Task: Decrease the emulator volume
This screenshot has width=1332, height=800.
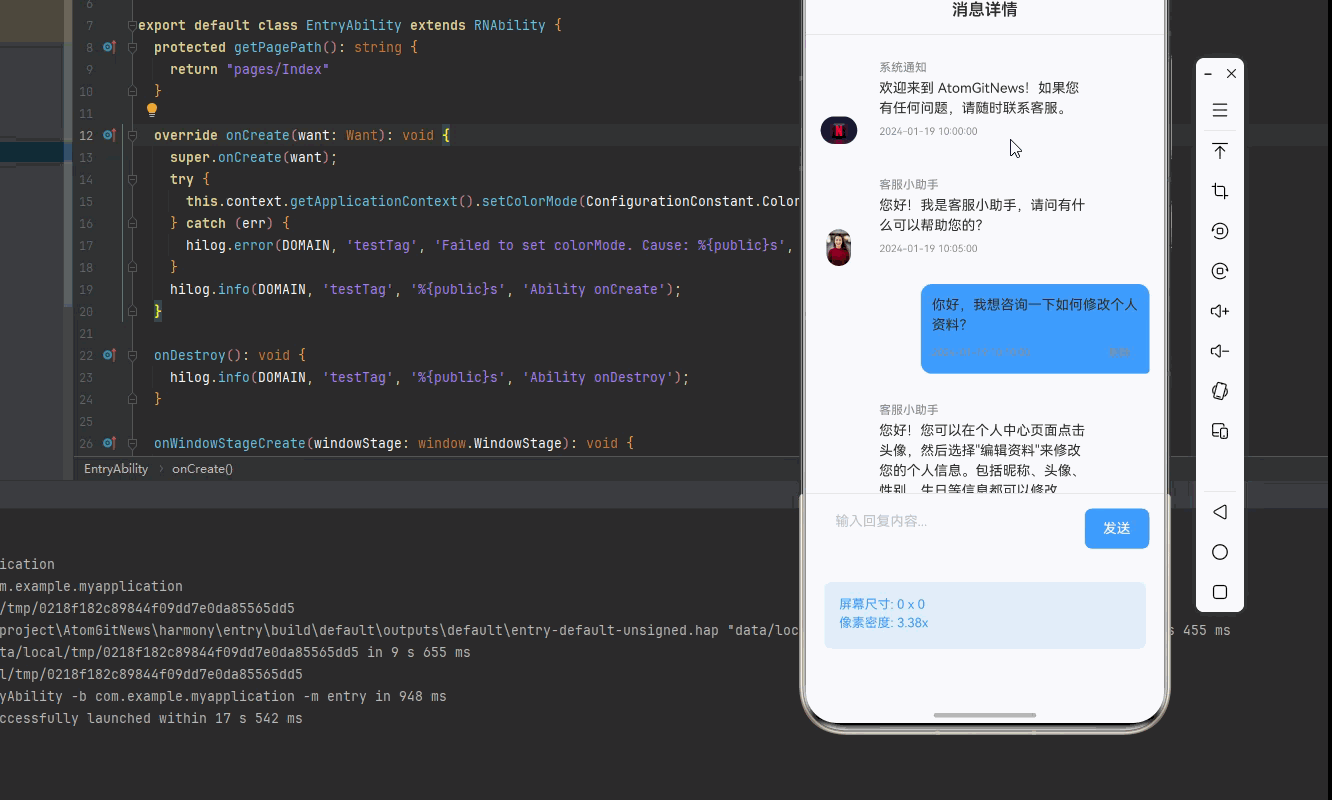Action: click(x=1220, y=351)
